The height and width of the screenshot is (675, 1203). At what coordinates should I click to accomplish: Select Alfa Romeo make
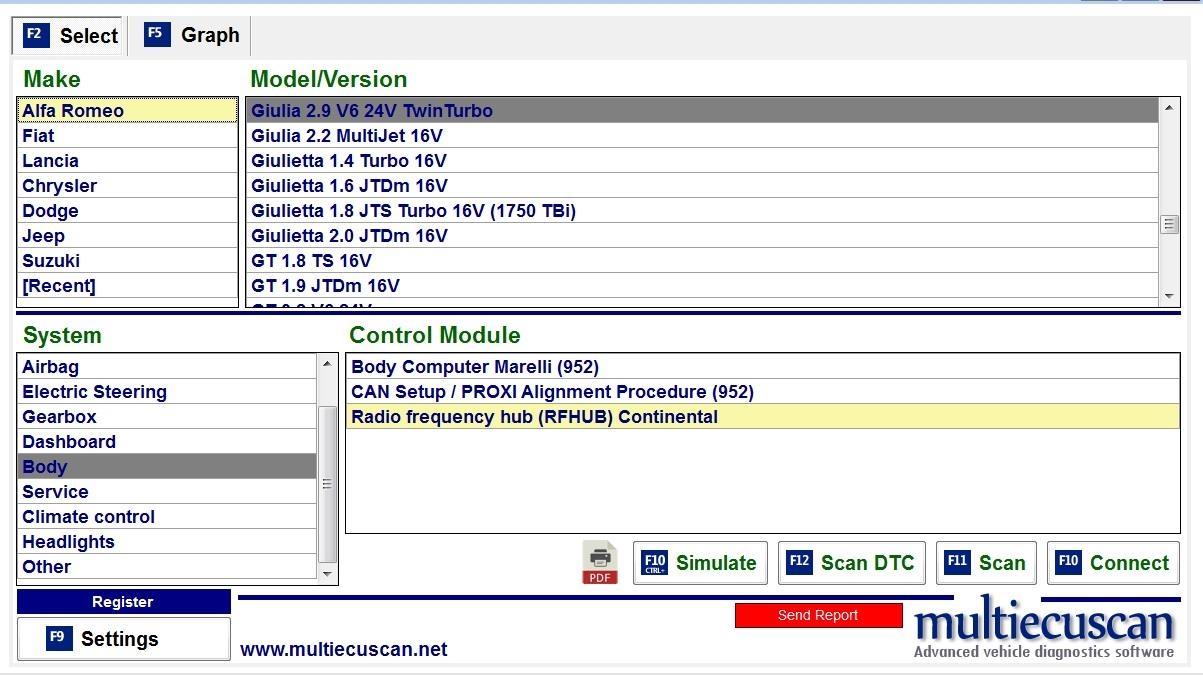coord(127,111)
